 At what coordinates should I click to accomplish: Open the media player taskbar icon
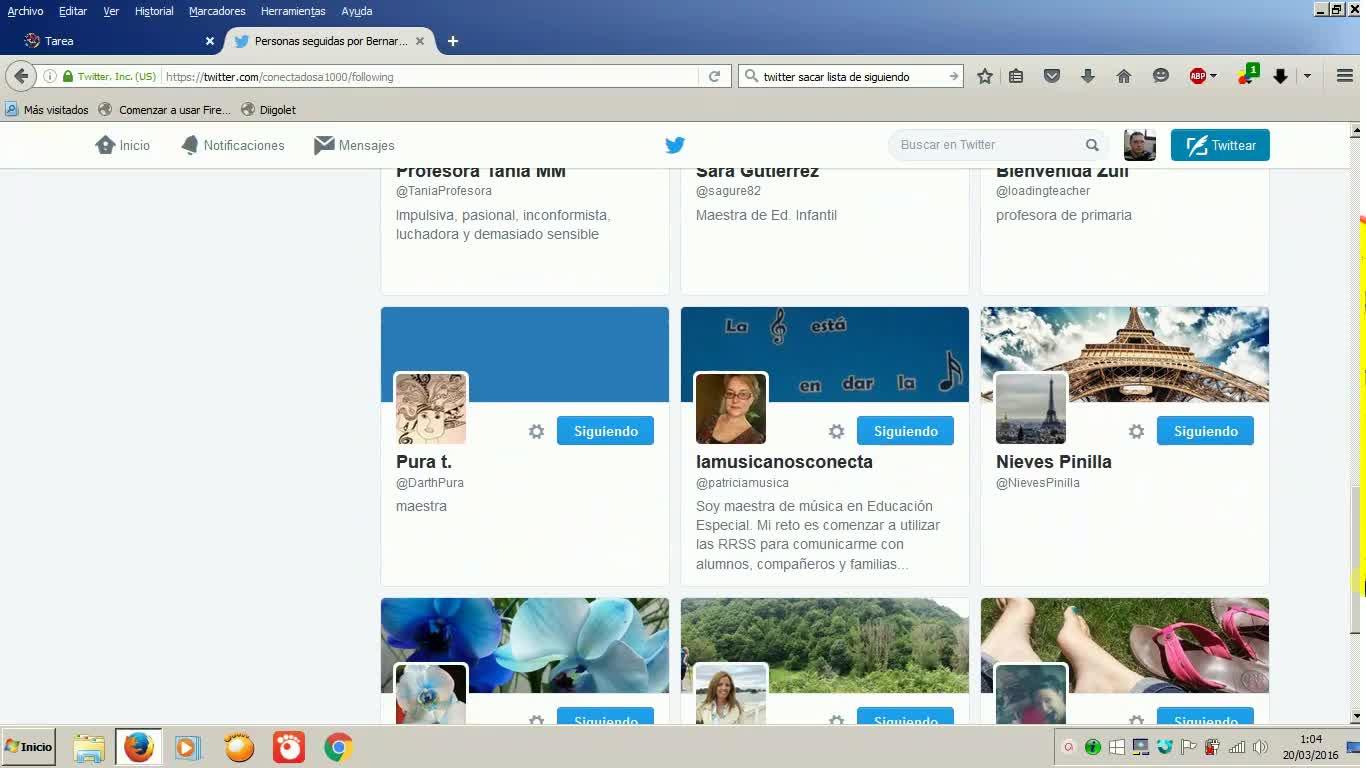(187, 747)
